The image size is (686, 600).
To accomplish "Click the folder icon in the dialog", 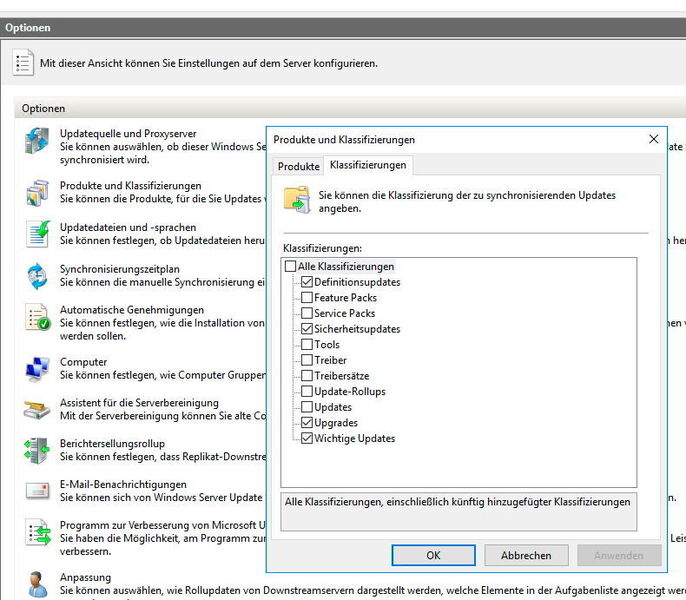I will (x=297, y=200).
